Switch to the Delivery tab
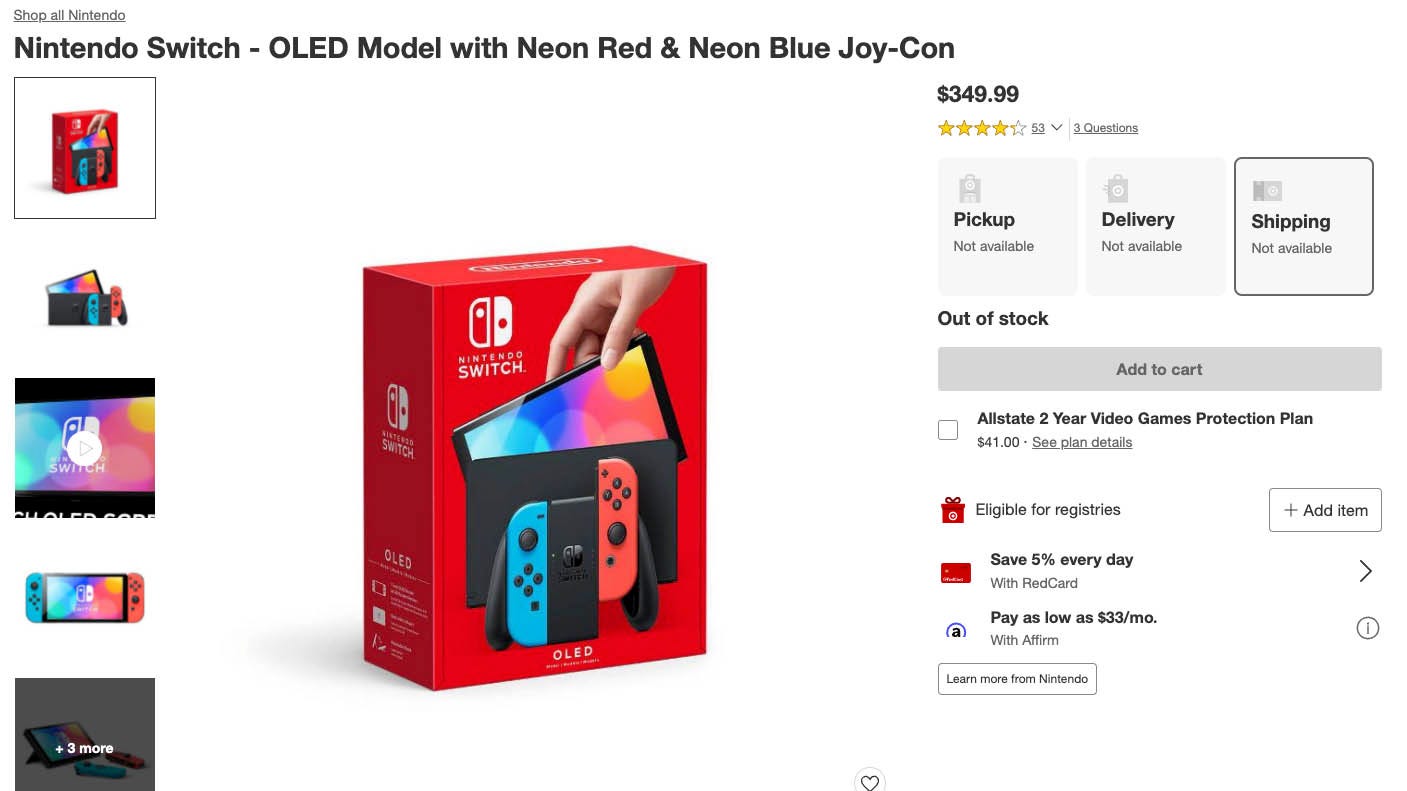The width and height of the screenshot is (1407, 791). click(1155, 226)
